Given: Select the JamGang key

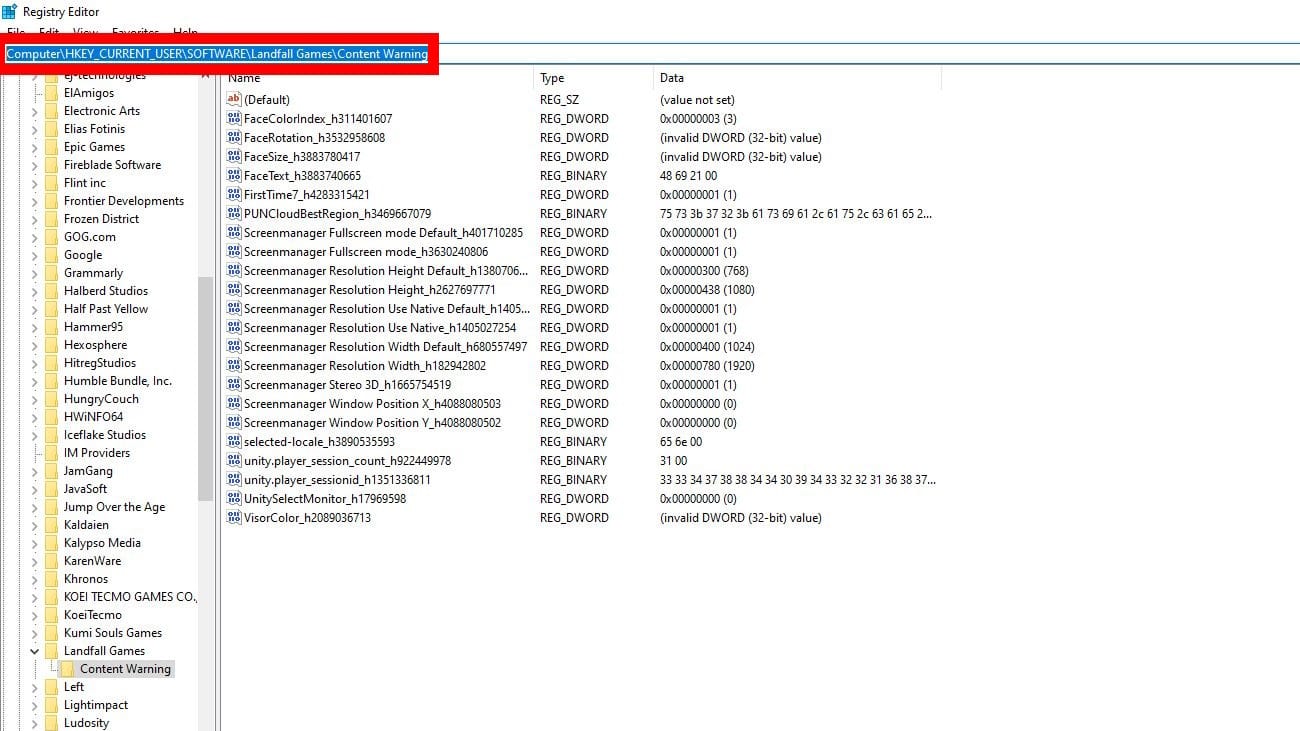Looking at the screenshot, I should [x=88, y=471].
